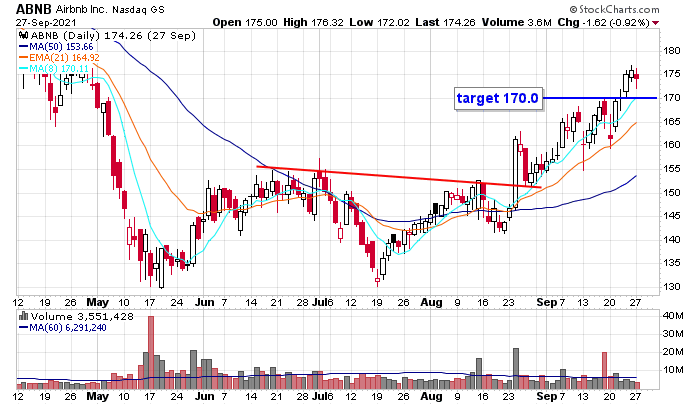This screenshot has height=405, width=700.
Task: Click the ABNB (Daily) 174.26 legend text
Action: point(113,36)
